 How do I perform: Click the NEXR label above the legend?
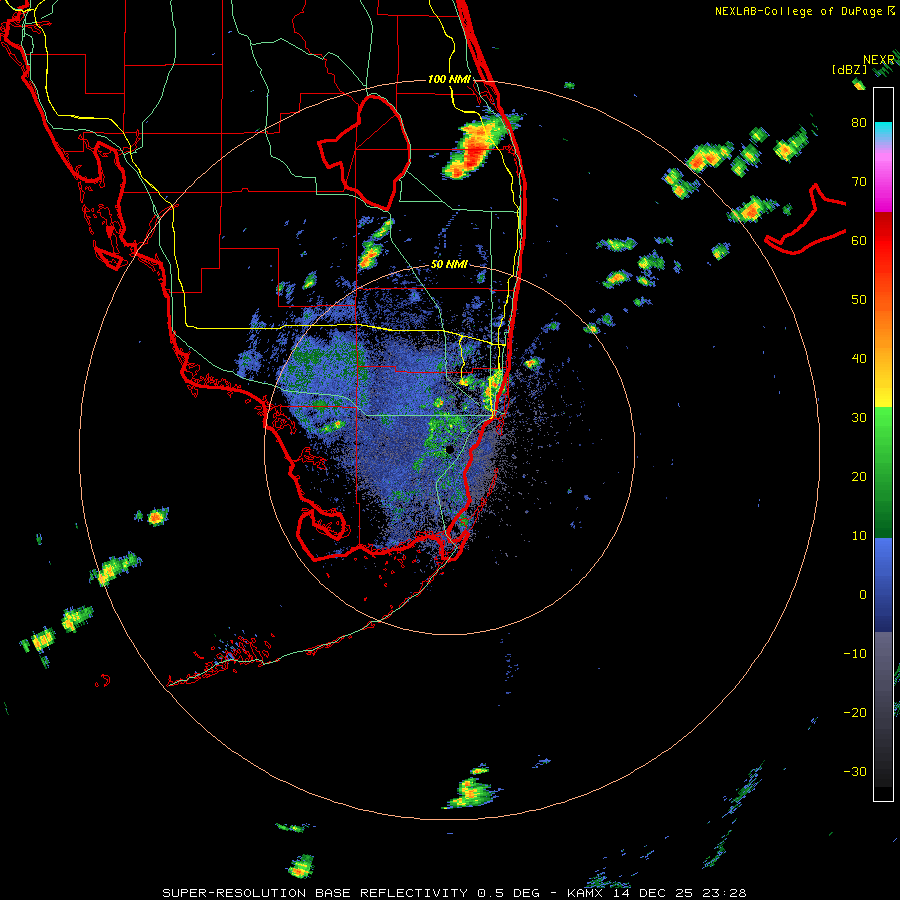pyautogui.click(x=879, y=60)
